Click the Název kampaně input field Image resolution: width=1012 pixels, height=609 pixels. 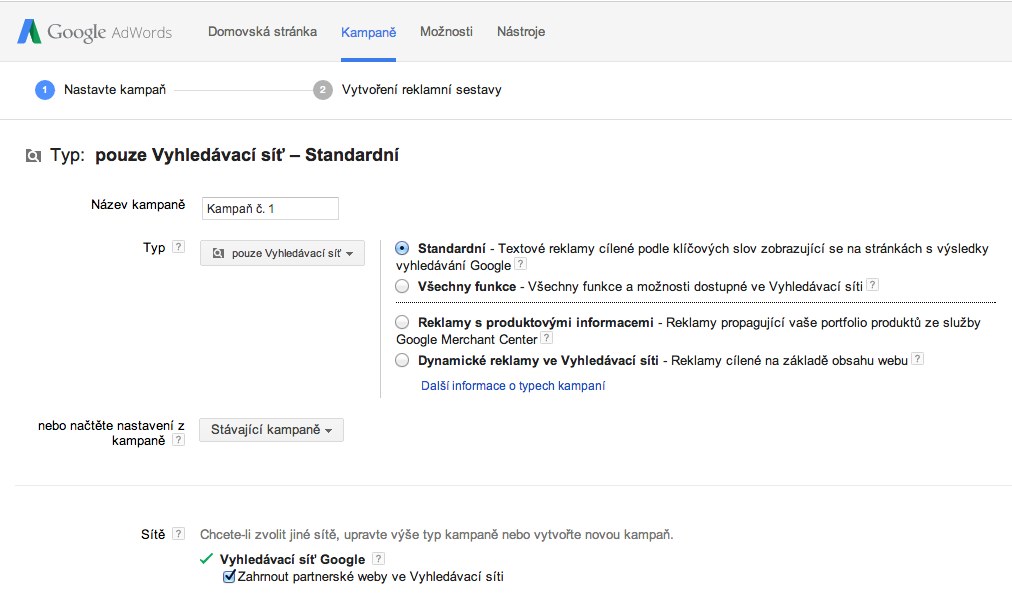[270, 208]
